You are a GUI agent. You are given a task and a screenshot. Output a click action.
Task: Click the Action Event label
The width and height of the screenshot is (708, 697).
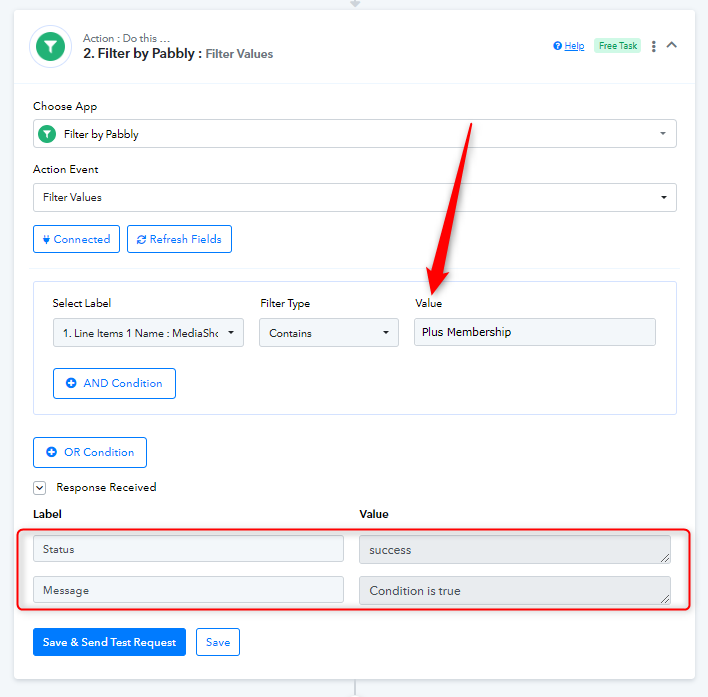[65, 169]
